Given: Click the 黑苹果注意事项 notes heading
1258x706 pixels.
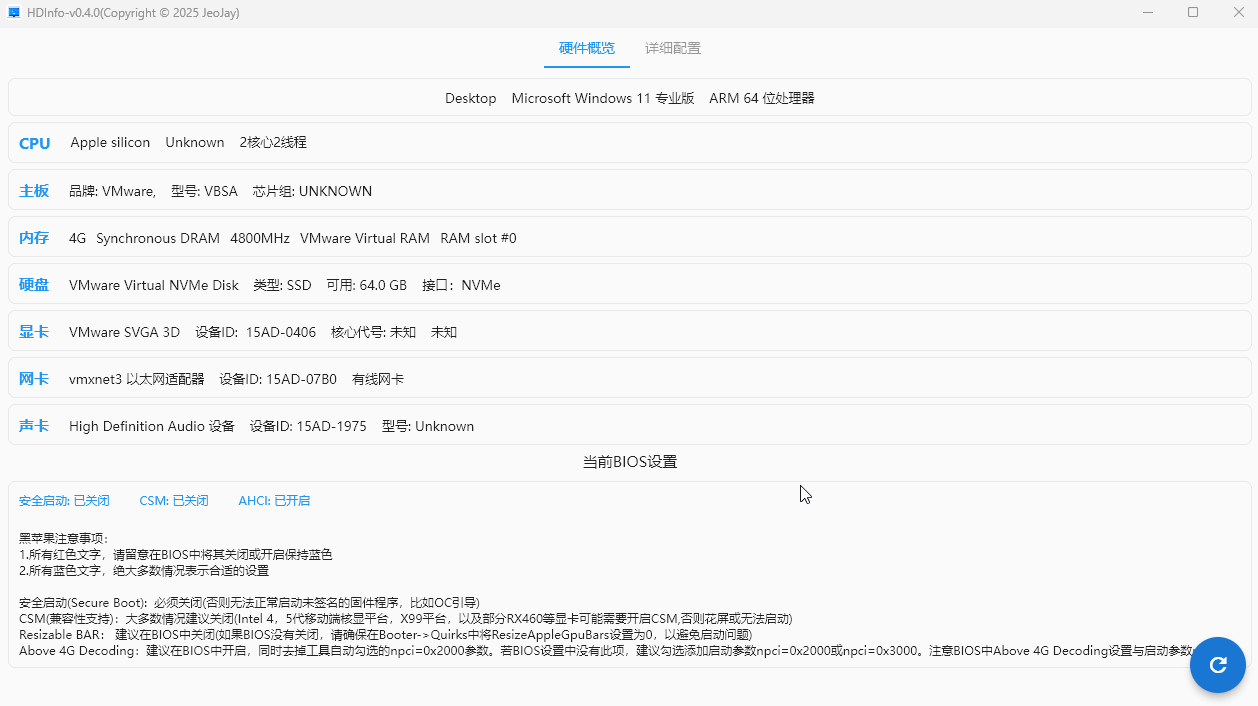Looking at the screenshot, I should click(62, 538).
